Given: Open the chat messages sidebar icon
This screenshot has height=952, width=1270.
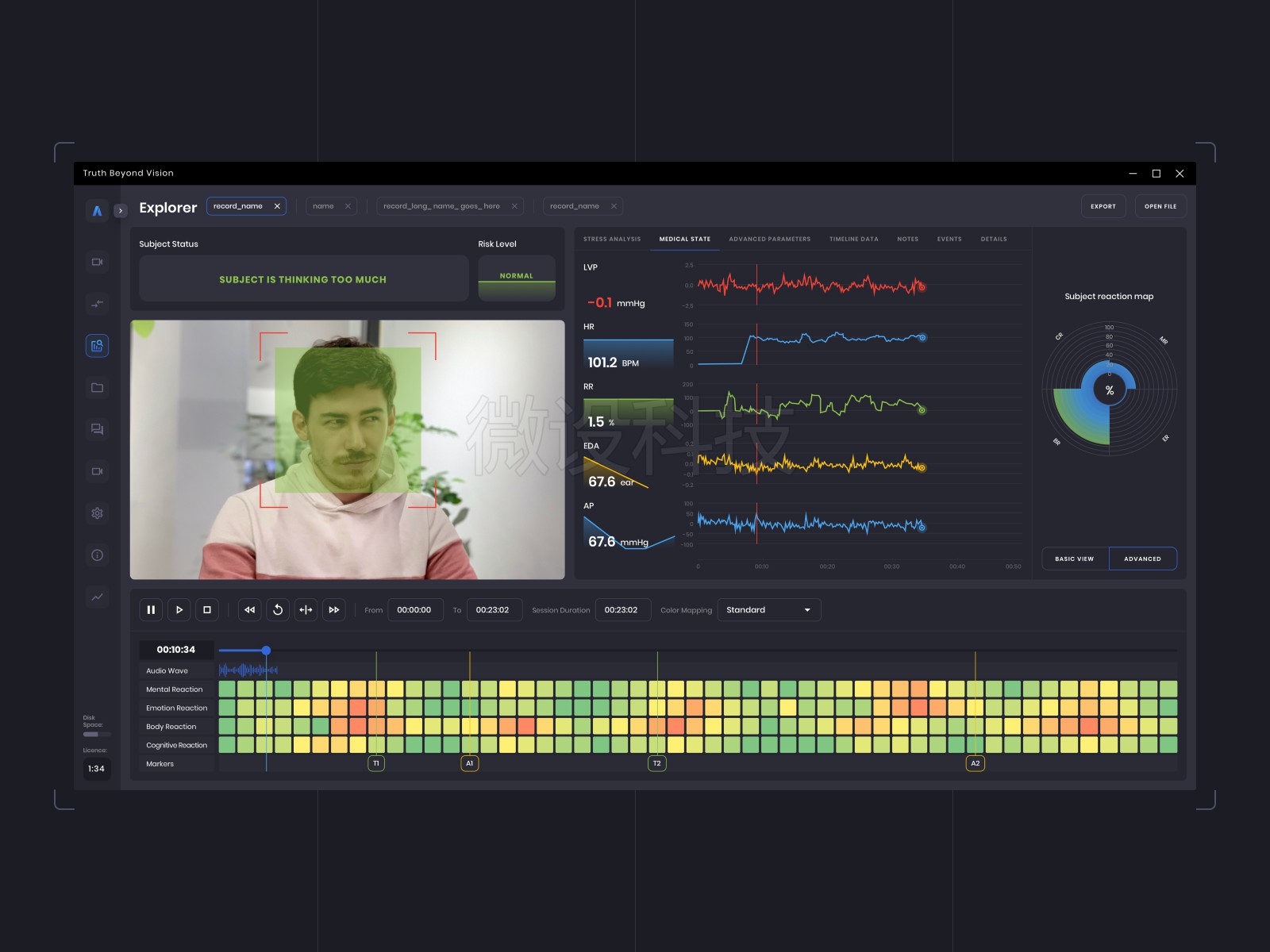Looking at the screenshot, I should pyautogui.click(x=97, y=429).
